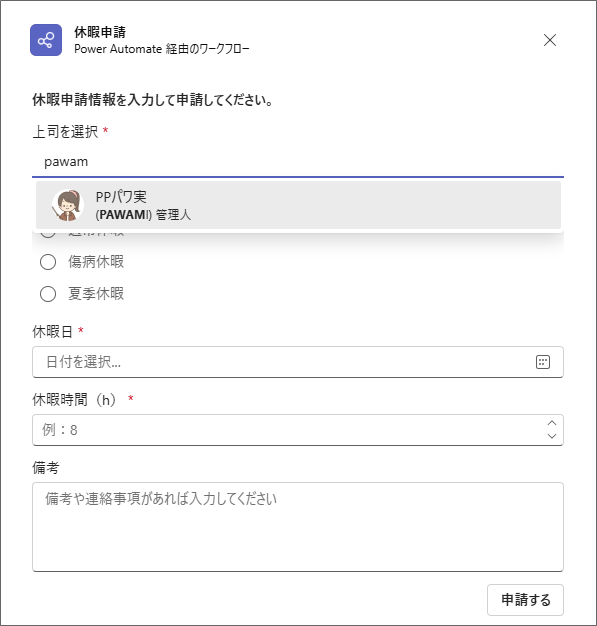
Task: Submit with the 申請する button
Action: point(525,600)
